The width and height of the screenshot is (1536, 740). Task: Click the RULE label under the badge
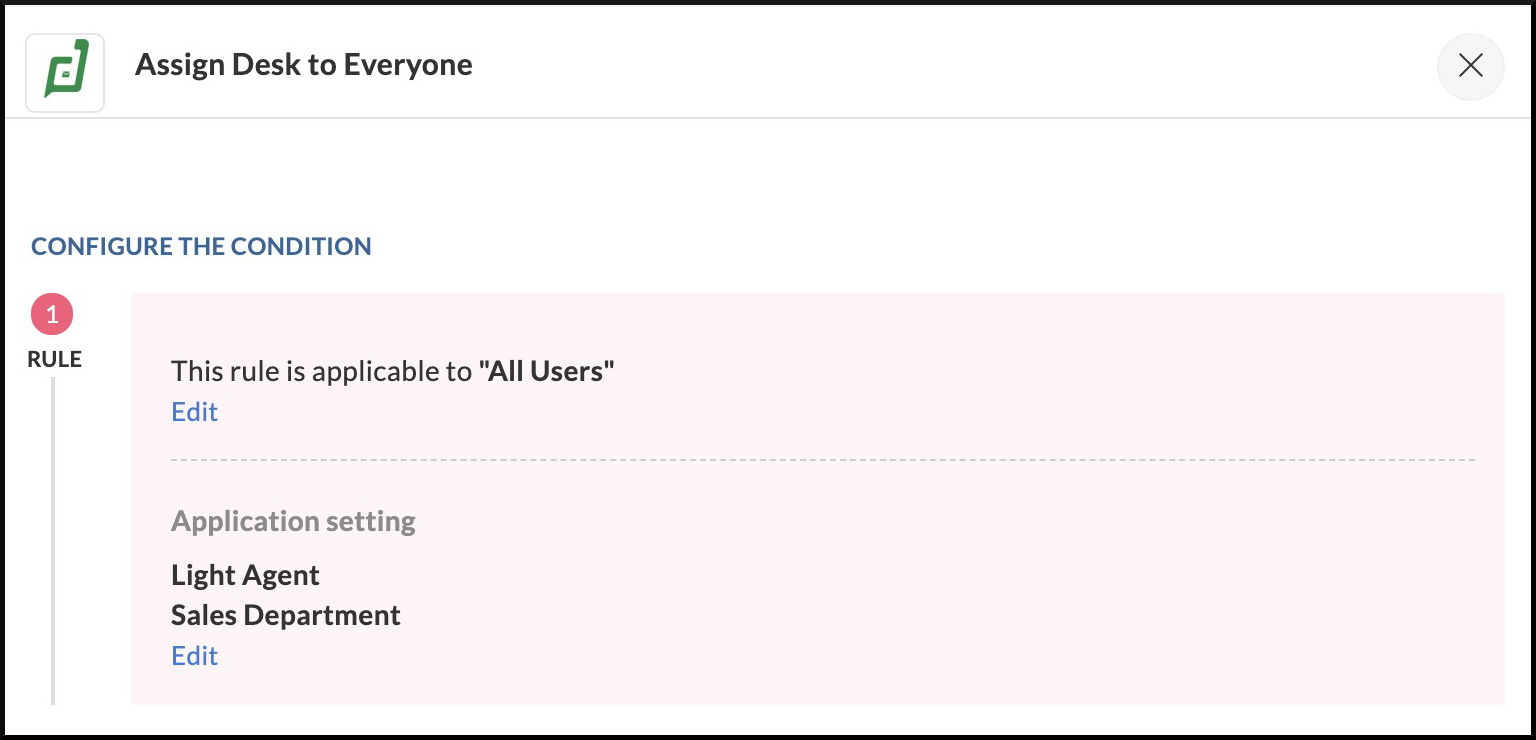(54, 360)
